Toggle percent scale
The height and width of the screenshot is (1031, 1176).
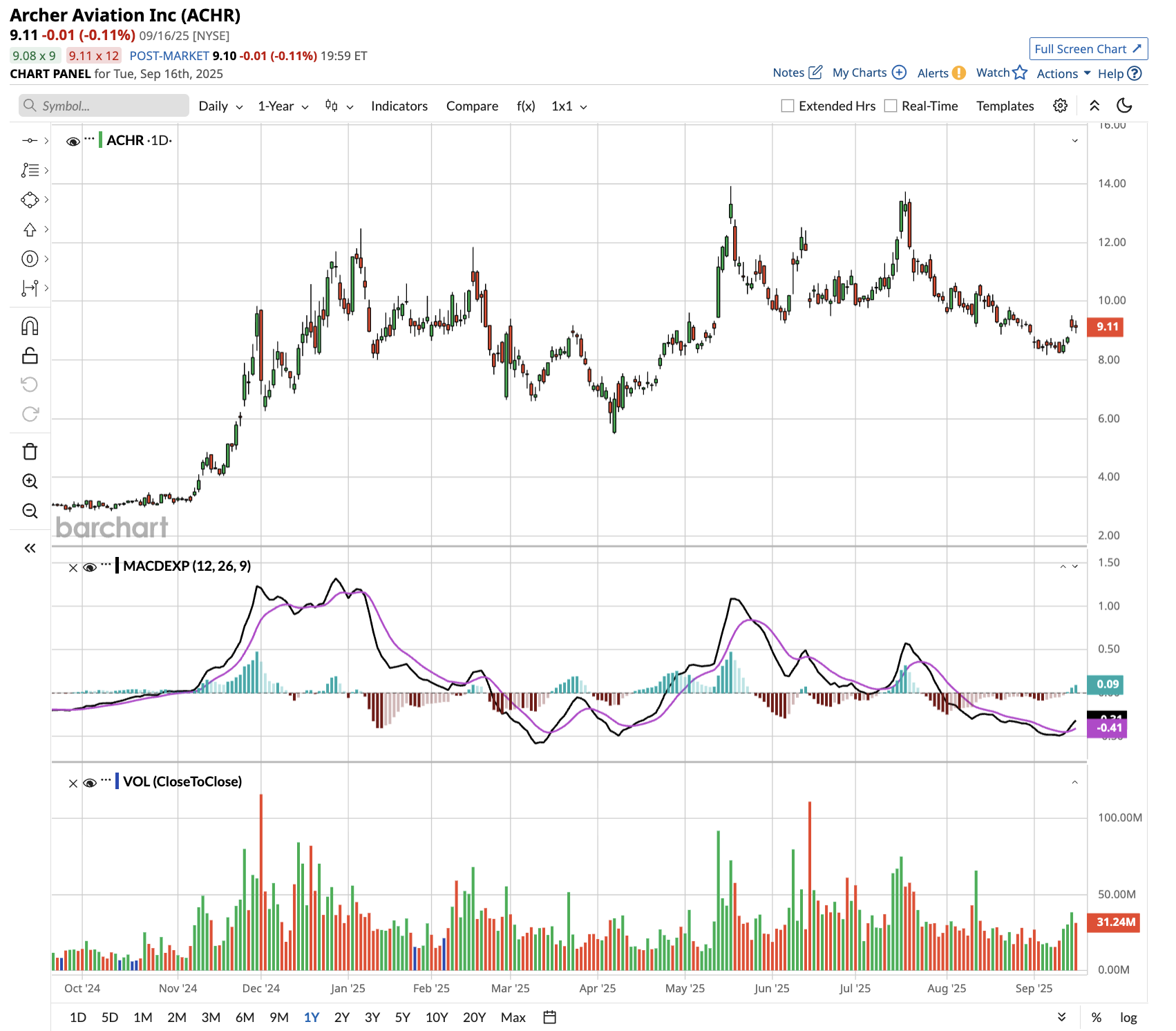[x=1097, y=1017]
